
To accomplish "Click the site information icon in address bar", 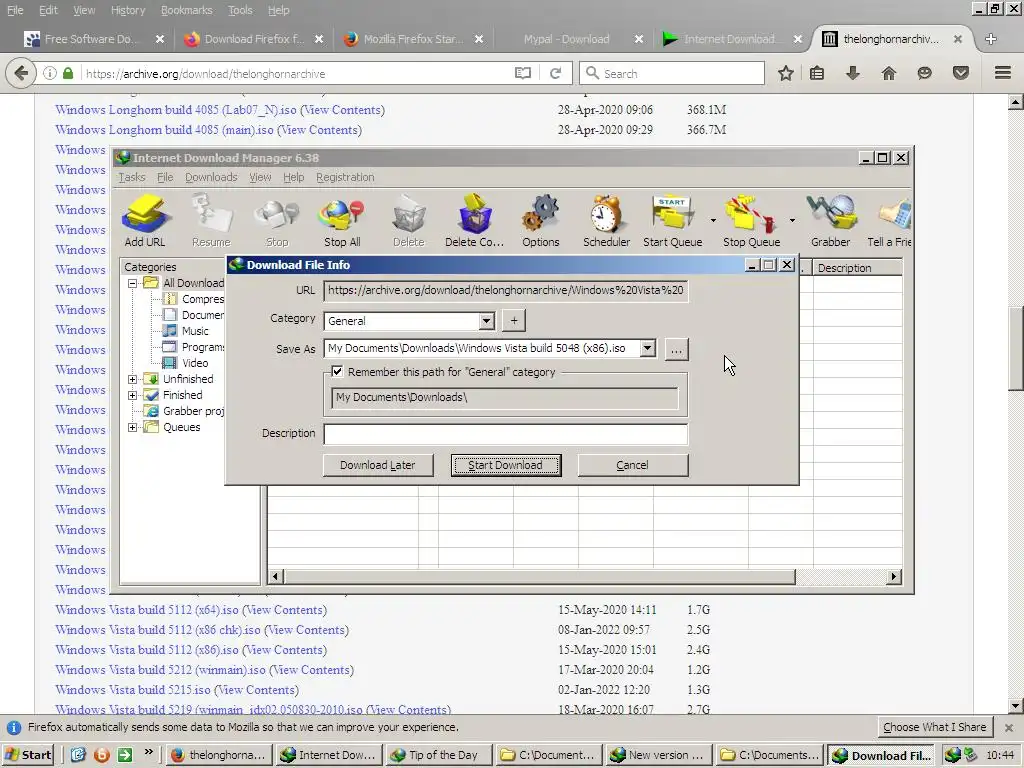I will [50, 73].
